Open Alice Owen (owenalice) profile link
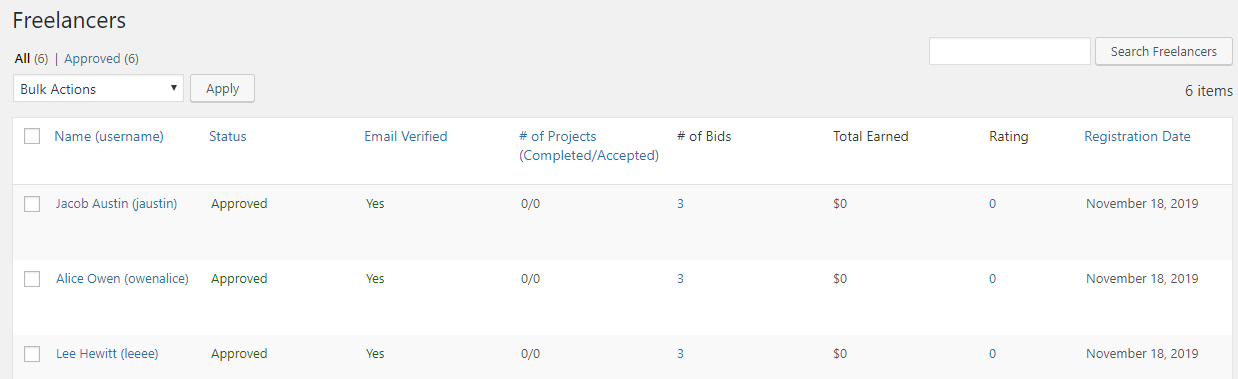Viewport: 1238px width, 379px height. (x=122, y=278)
